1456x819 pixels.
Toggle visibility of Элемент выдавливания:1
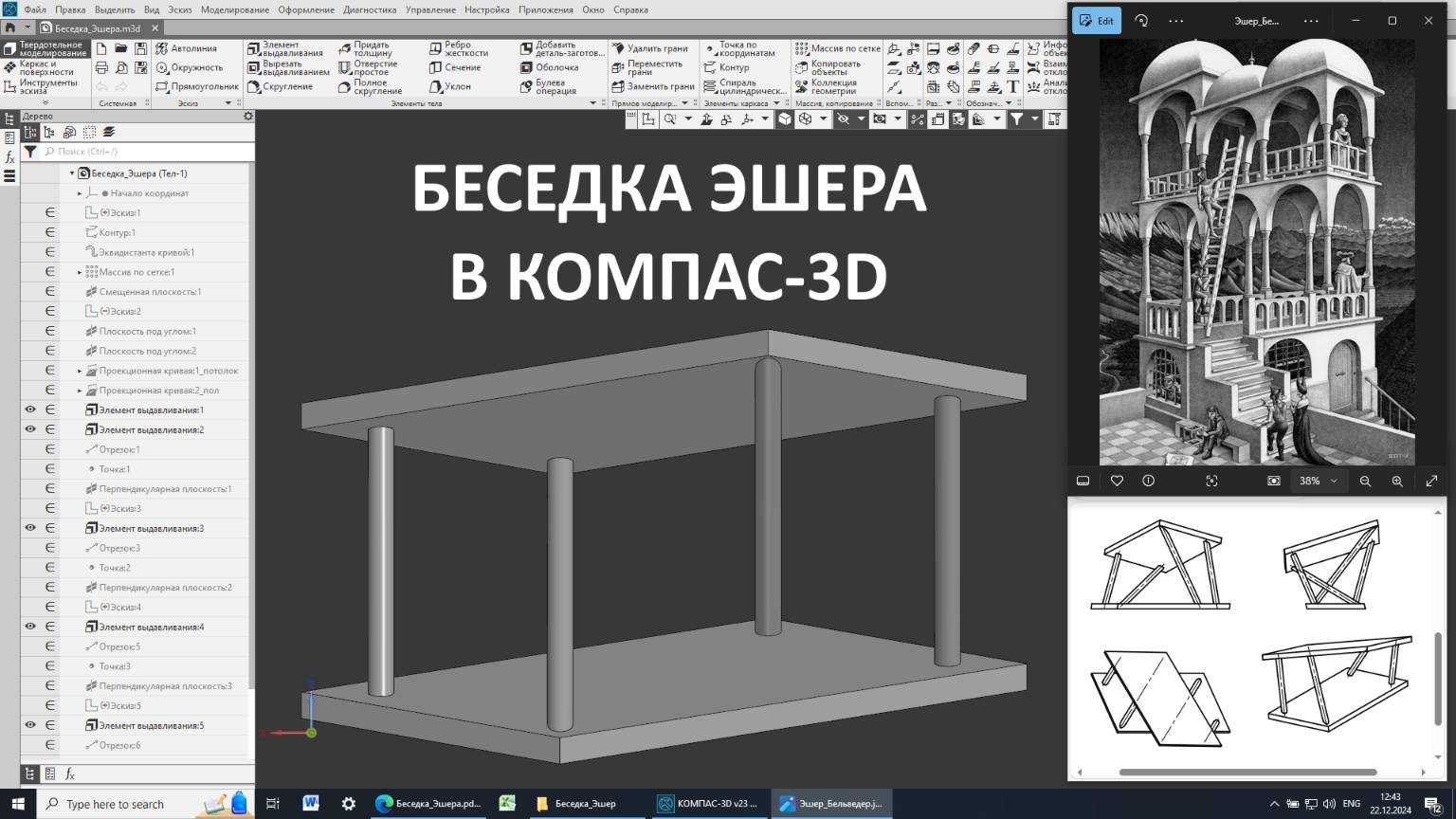click(30, 409)
